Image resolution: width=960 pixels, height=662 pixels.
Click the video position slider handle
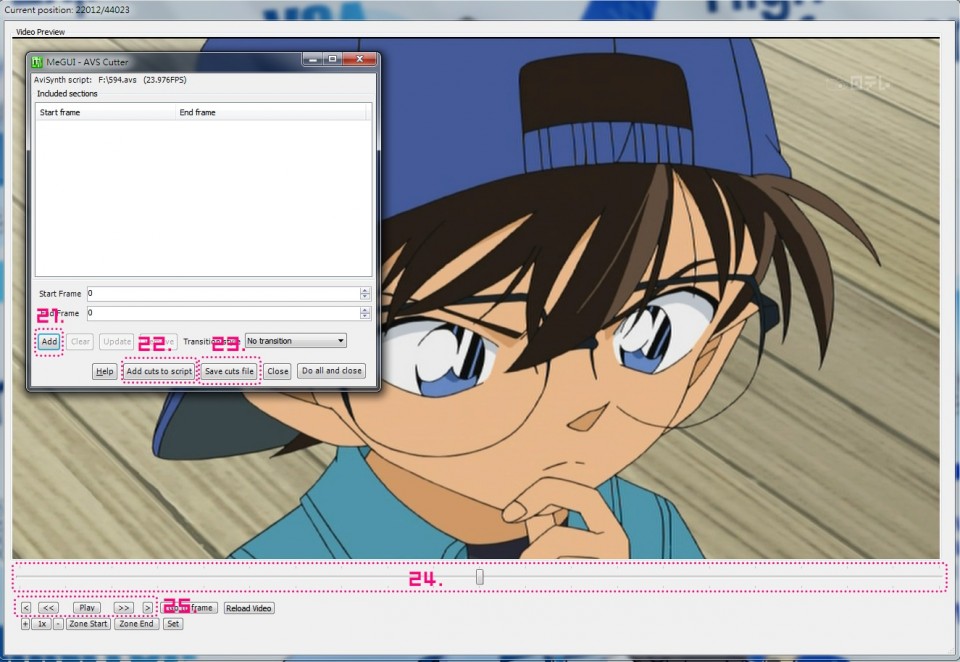pyautogui.click(x=480, y=577)
